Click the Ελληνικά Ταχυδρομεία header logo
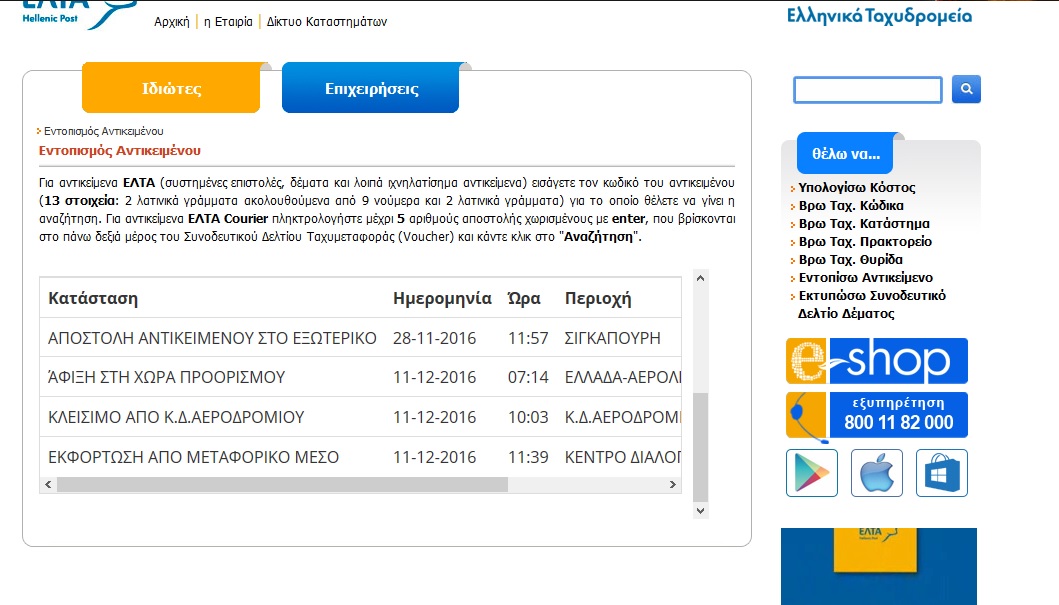The height and width of the screenshot is (605, 1059). pyautogui.click(x=879, y=14)
